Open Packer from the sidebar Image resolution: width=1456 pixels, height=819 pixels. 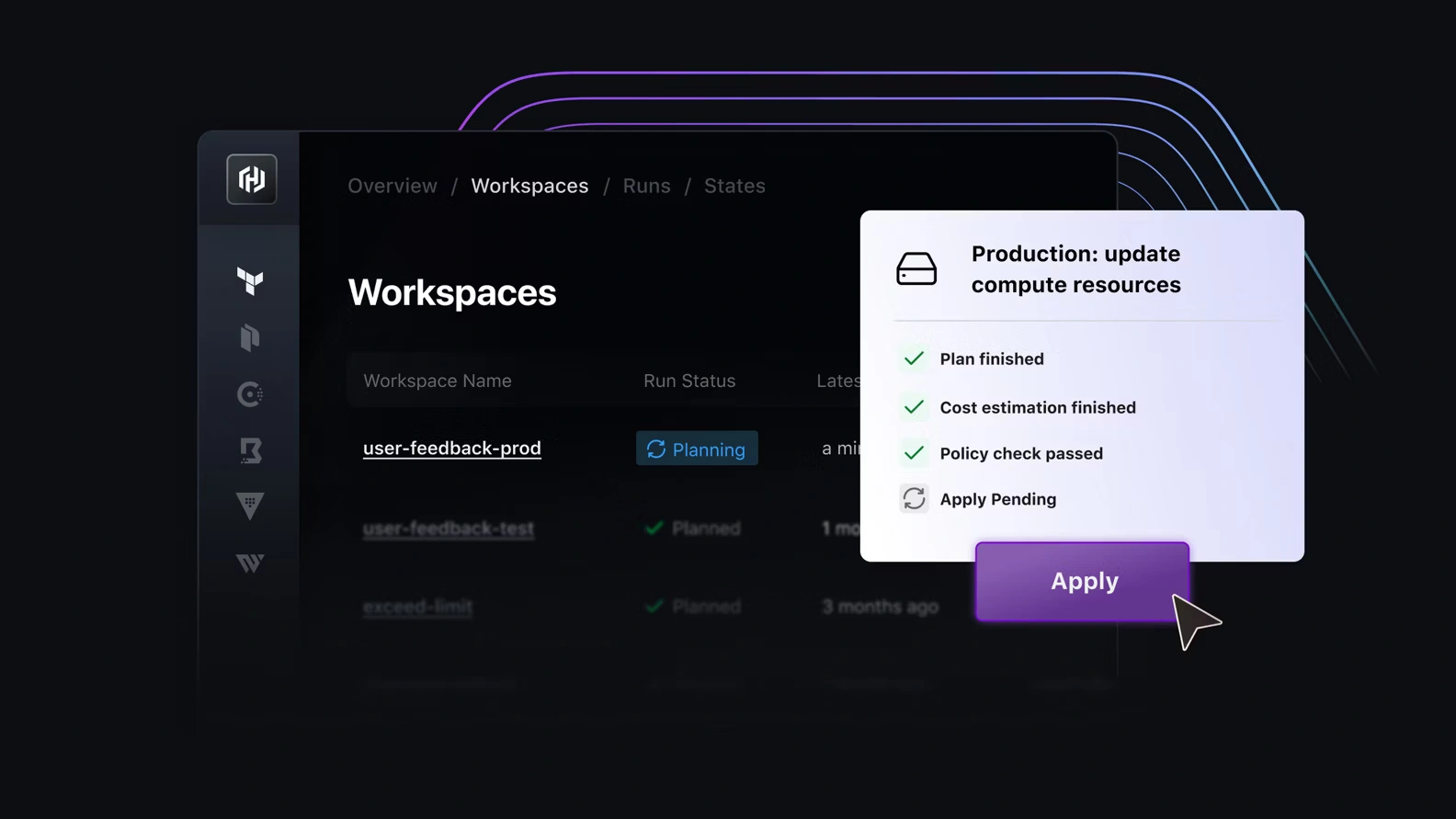pos(250,337)
